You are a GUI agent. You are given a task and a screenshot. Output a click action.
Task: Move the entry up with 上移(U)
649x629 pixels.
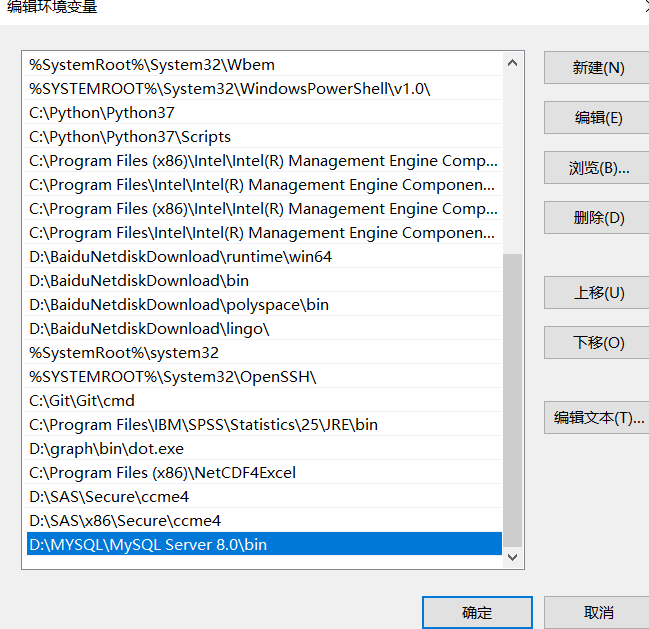[x=597, y=293]
